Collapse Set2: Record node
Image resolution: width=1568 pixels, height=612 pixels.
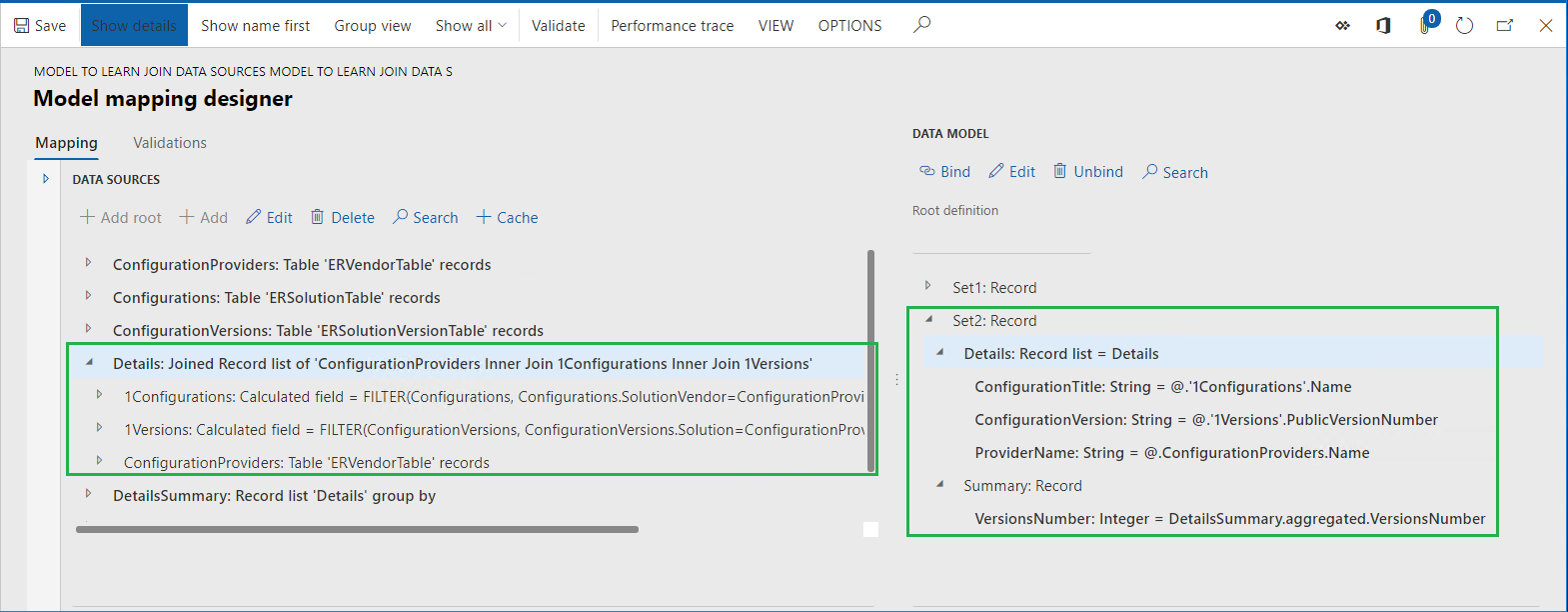tap(928, 319)
